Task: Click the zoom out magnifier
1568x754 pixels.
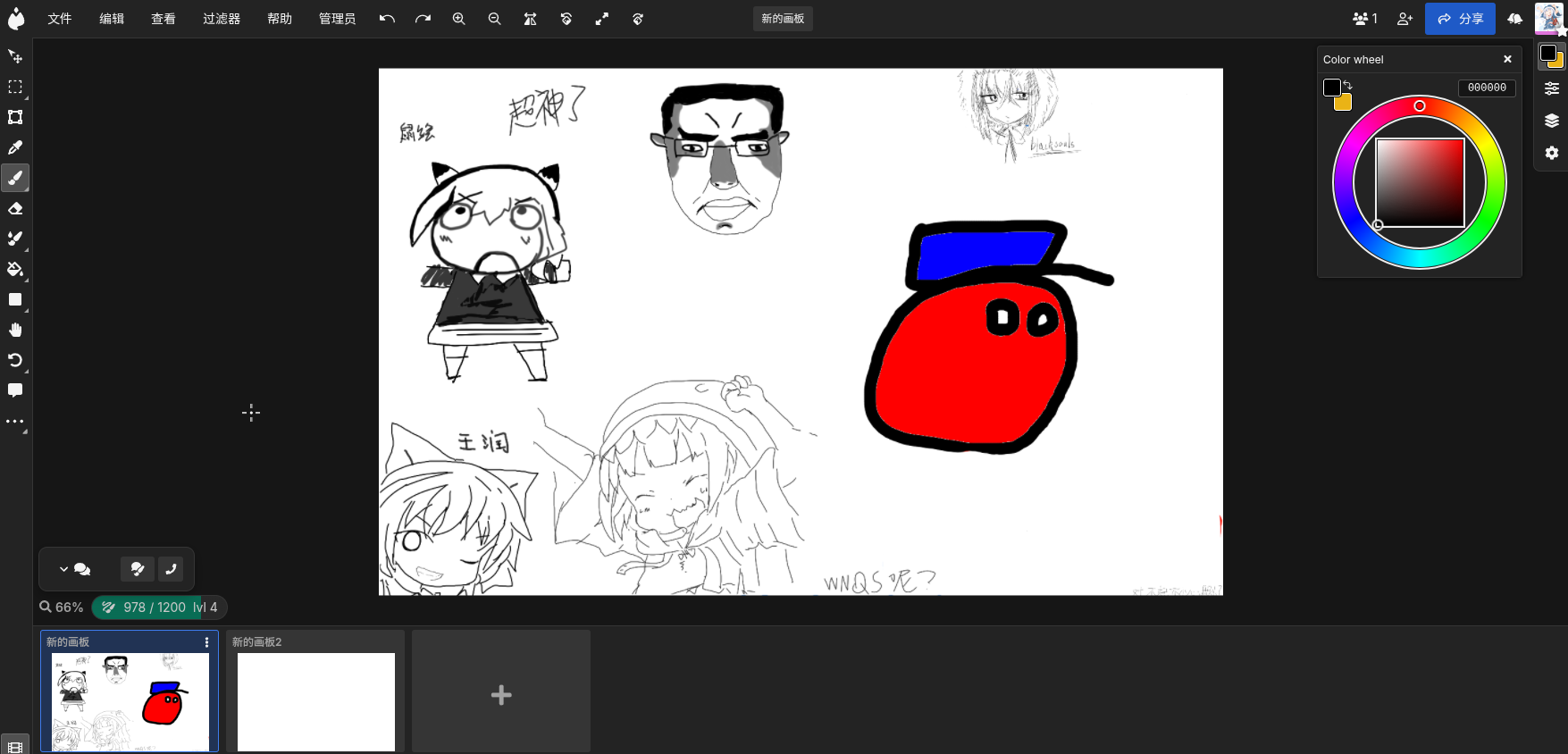Action: point(494,19)
